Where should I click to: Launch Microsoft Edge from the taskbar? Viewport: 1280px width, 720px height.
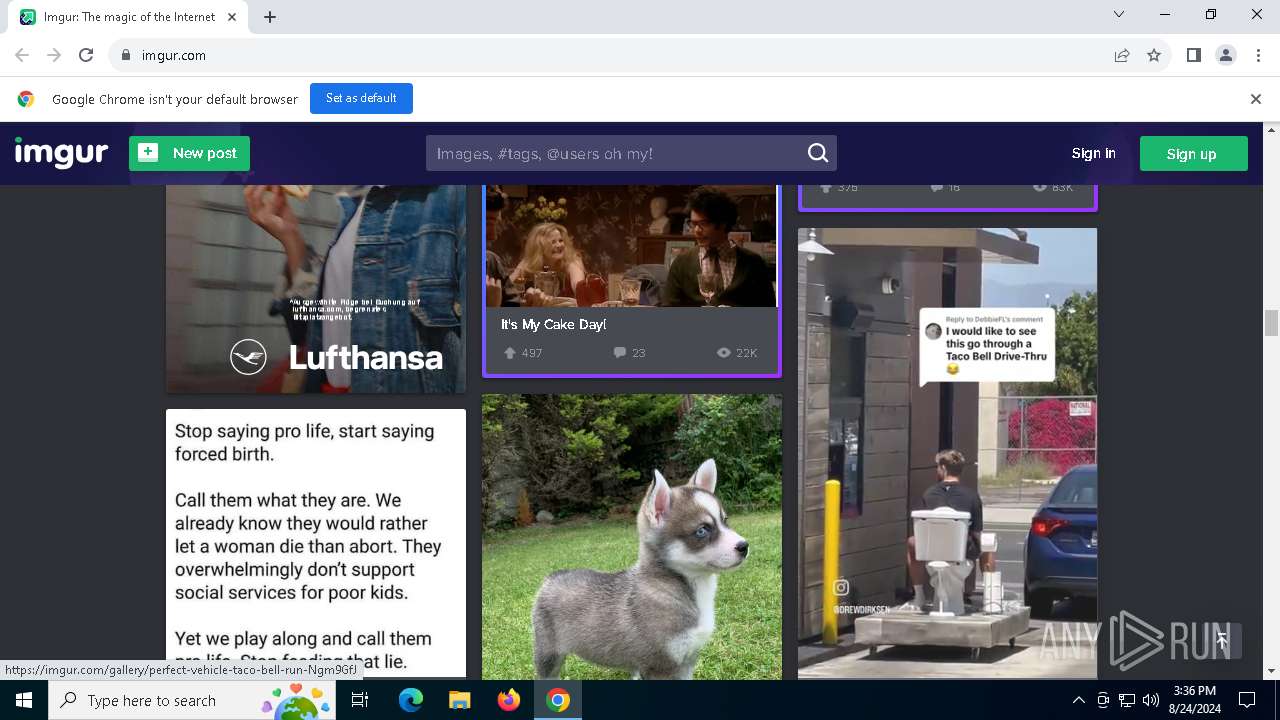pyautogui.click(x=411, y=700)
